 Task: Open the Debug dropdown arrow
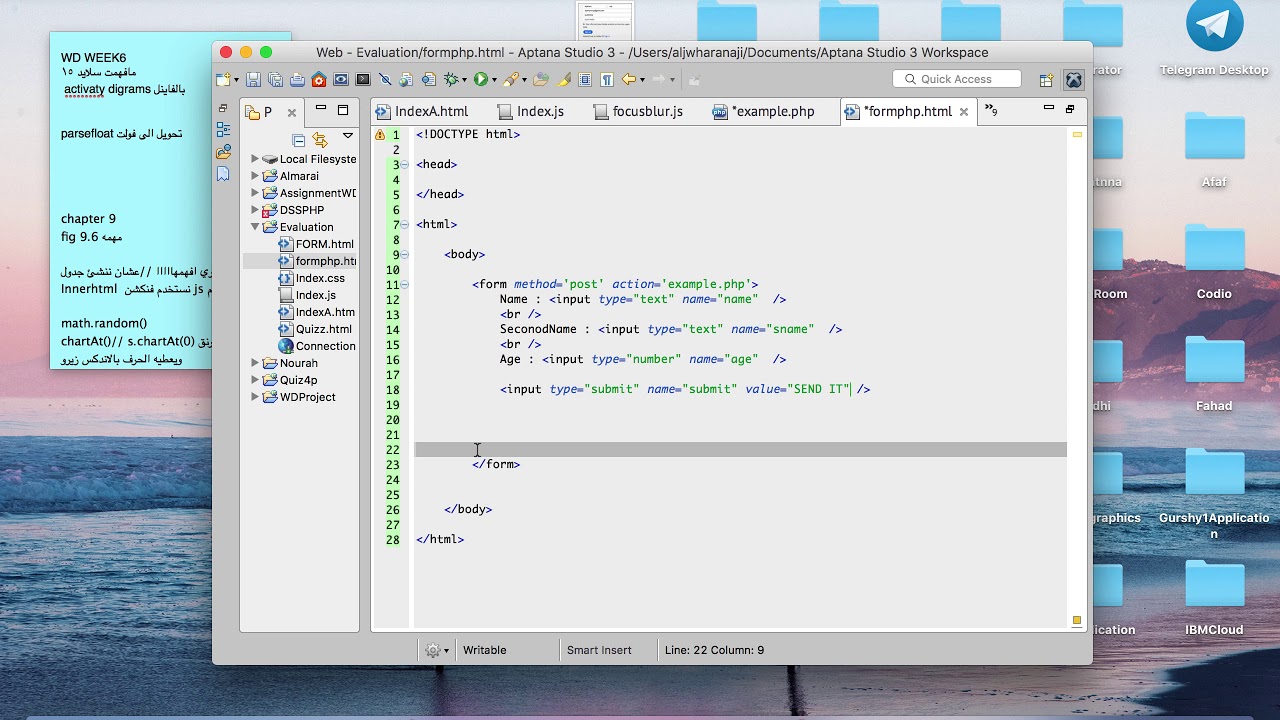click(464, 80)
